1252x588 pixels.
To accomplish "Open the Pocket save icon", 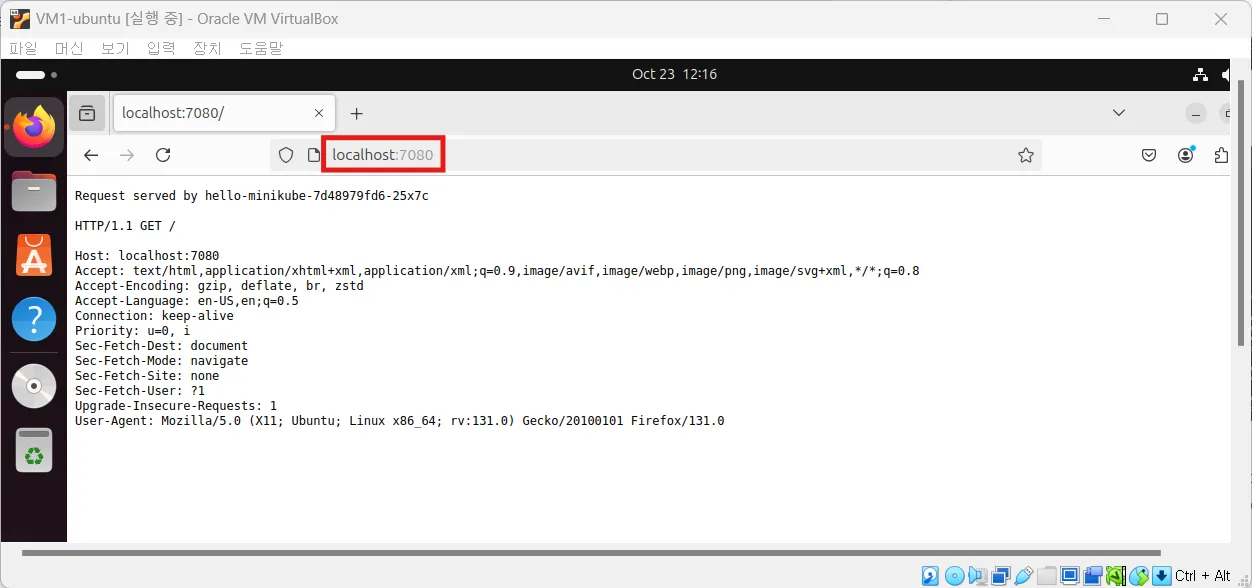I will click(1149, 155).
